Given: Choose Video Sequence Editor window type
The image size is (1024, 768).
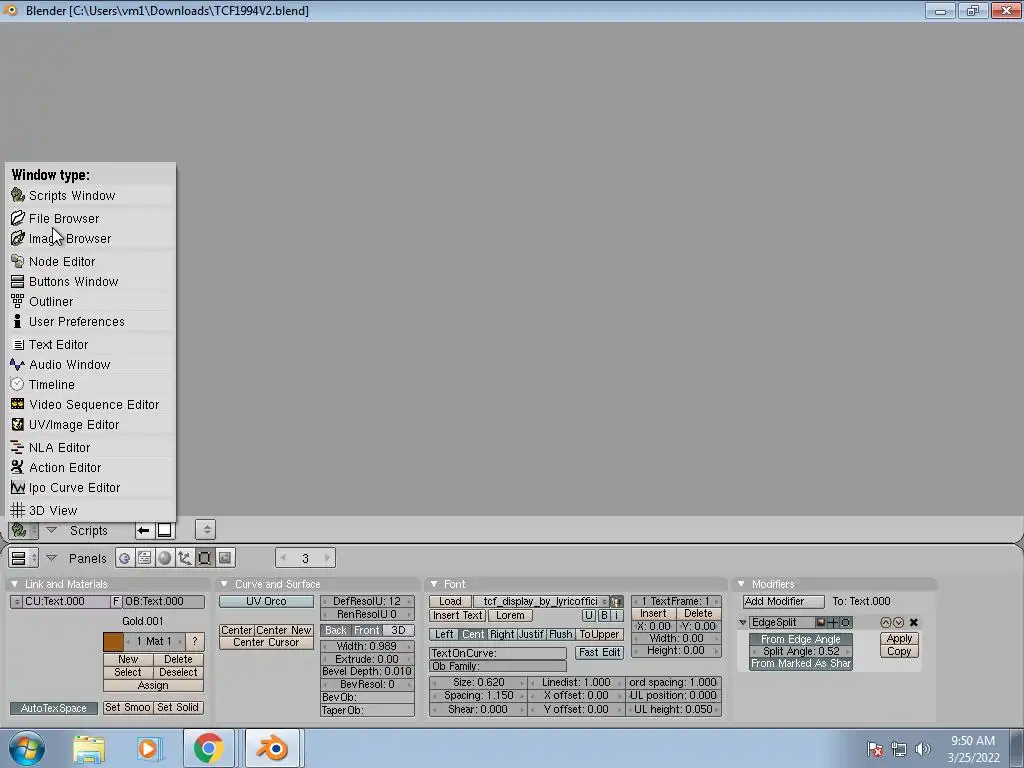Looking at the screenshot, I should point(91,404).
